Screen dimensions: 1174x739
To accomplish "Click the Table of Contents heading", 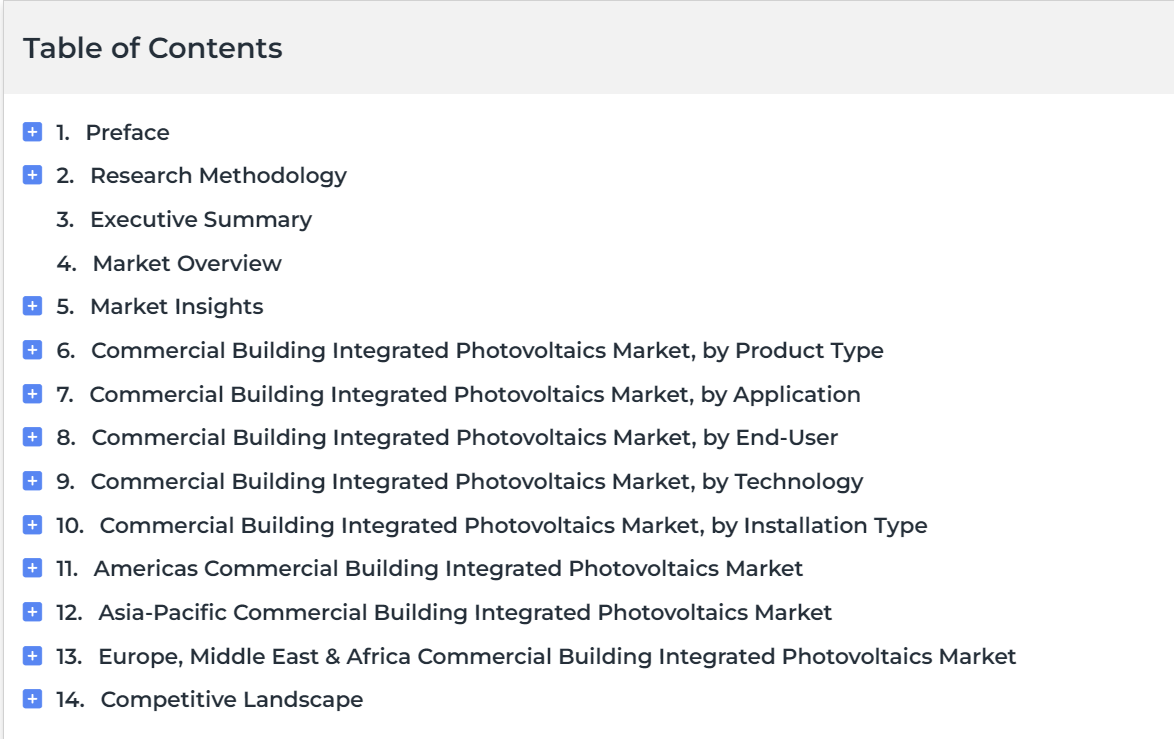I will [153, 48].
